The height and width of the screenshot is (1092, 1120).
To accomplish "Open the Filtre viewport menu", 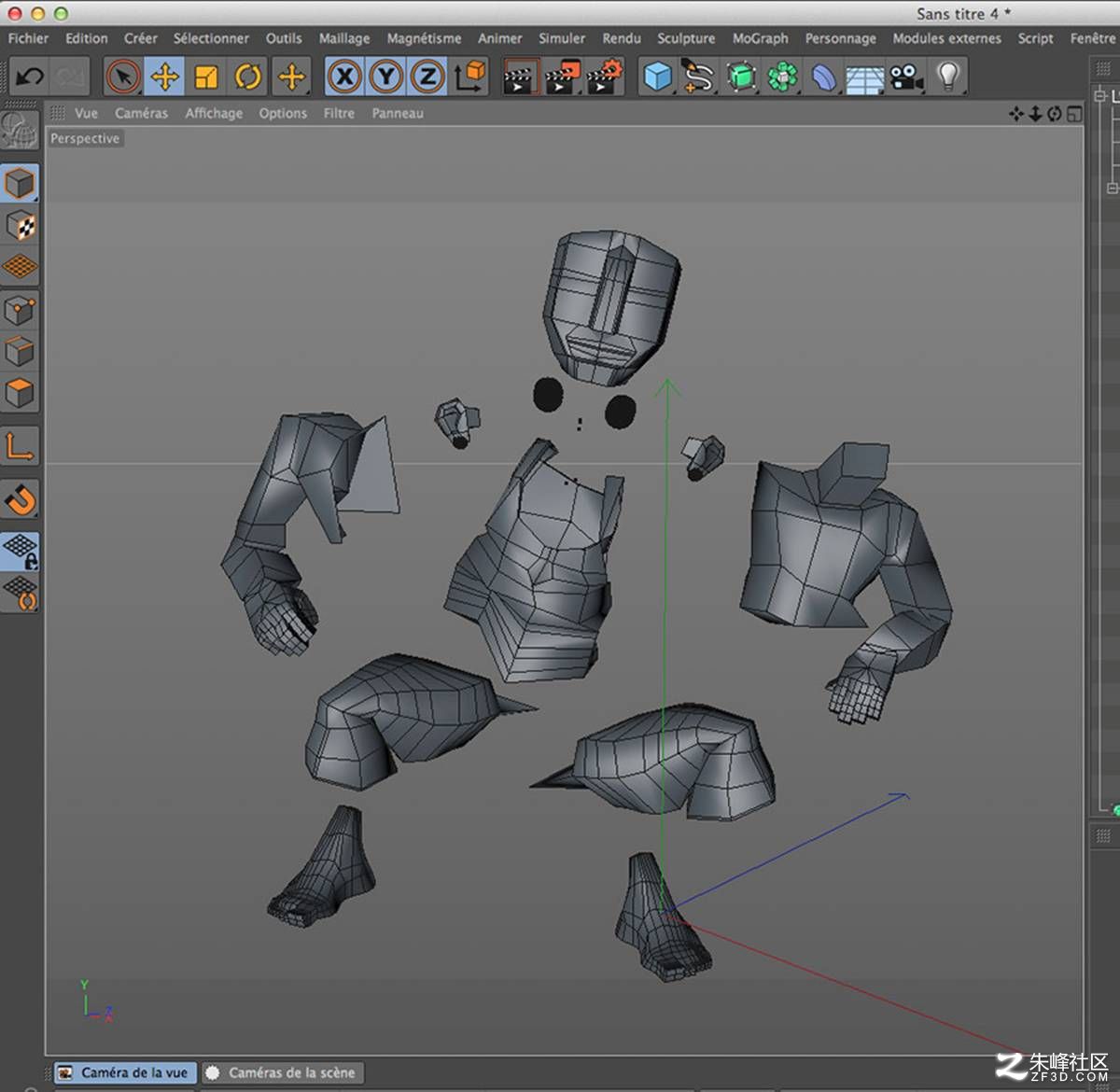I will point(339,113).
